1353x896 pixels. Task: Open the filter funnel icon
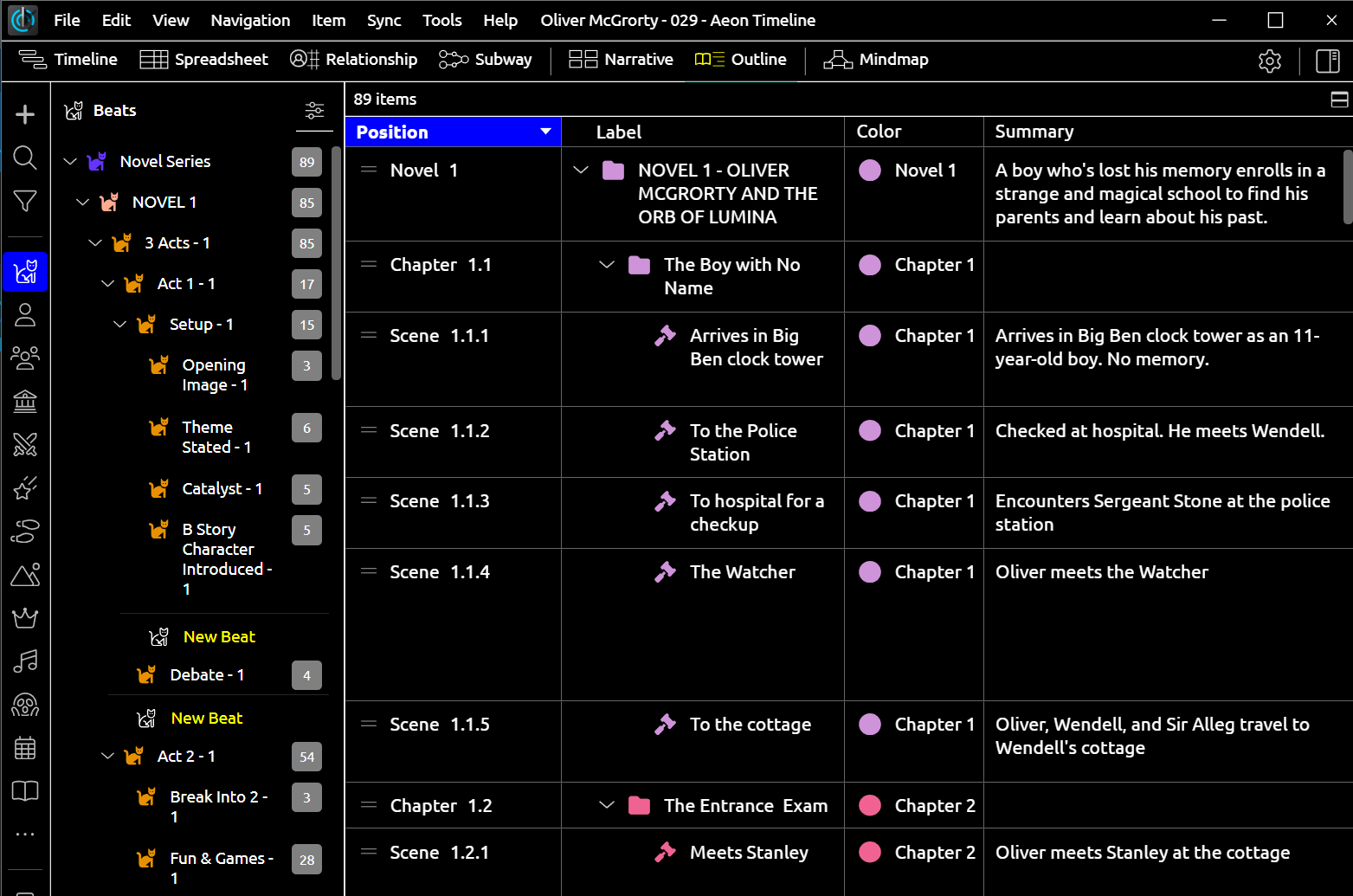coord(25,201)
